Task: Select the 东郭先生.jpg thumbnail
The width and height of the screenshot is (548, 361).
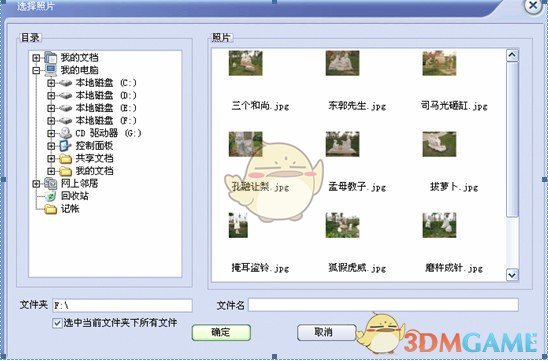Action: click(x=342, y=63)
